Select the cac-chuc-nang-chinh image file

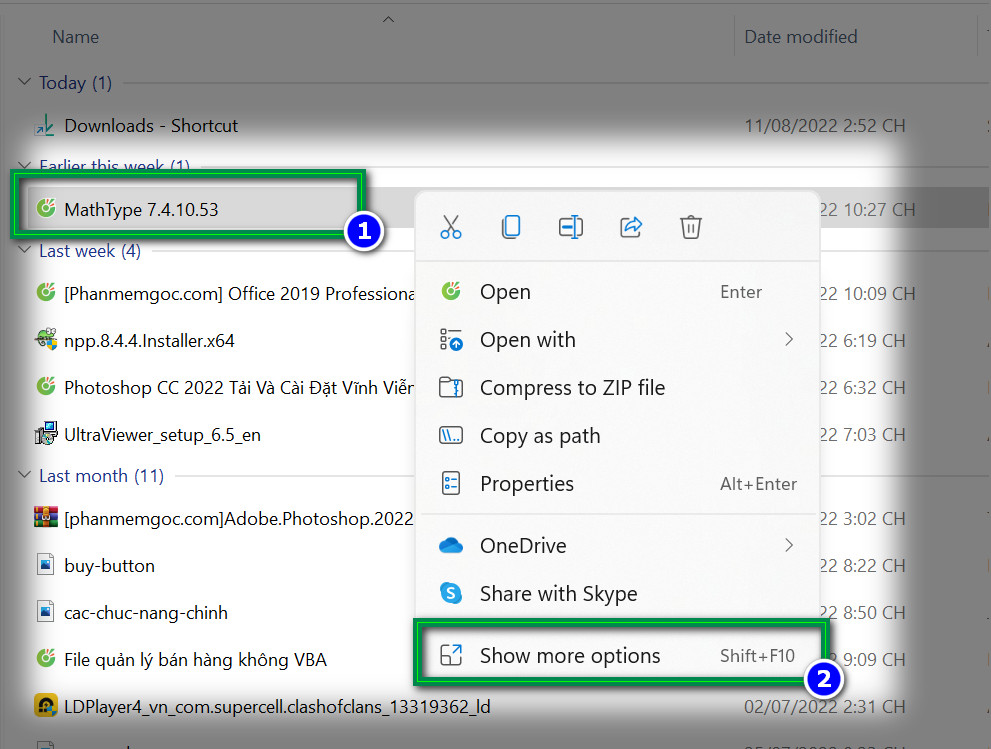pyautogui.click(x=146, y=612)
